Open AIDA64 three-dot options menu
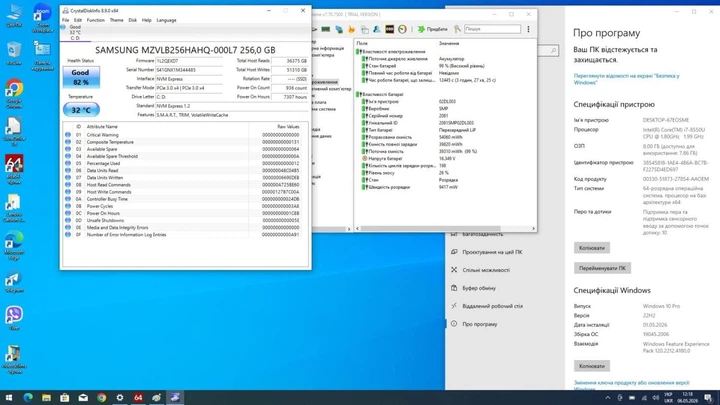Screen dimensions: 720x405 [528, 29]
